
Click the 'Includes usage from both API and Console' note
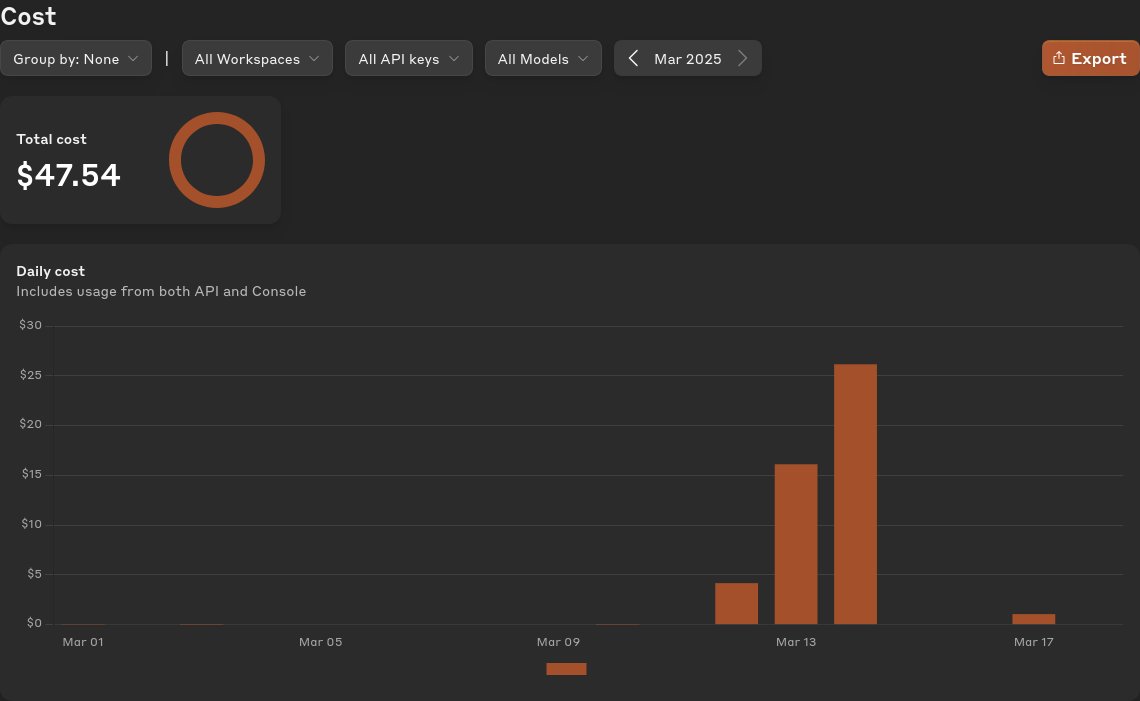click(x=161, y=291)
